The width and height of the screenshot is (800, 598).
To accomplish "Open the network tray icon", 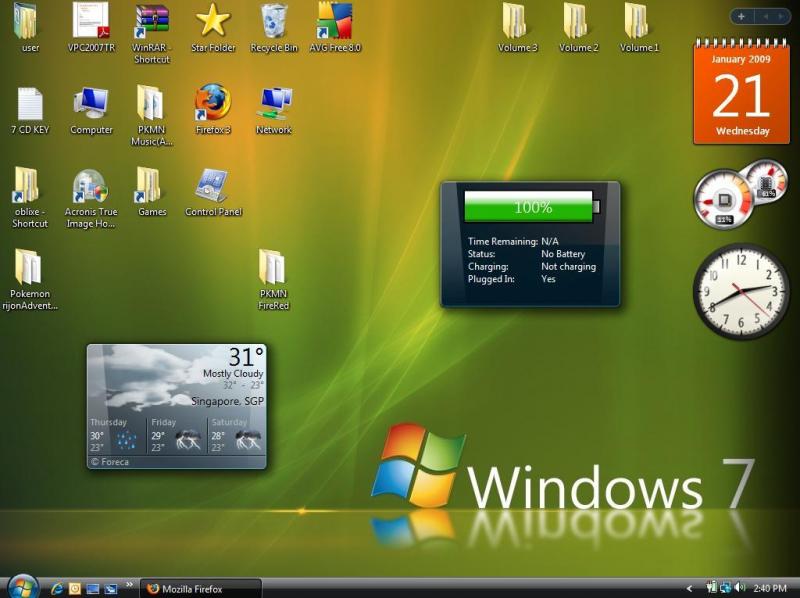I will pos(725,588).
